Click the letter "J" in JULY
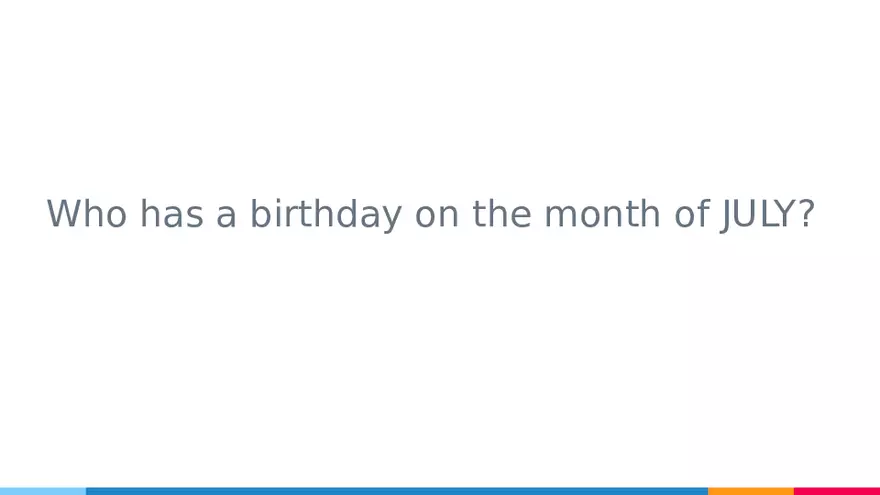Viewport: 880px width, 495px height. [726, 214]
